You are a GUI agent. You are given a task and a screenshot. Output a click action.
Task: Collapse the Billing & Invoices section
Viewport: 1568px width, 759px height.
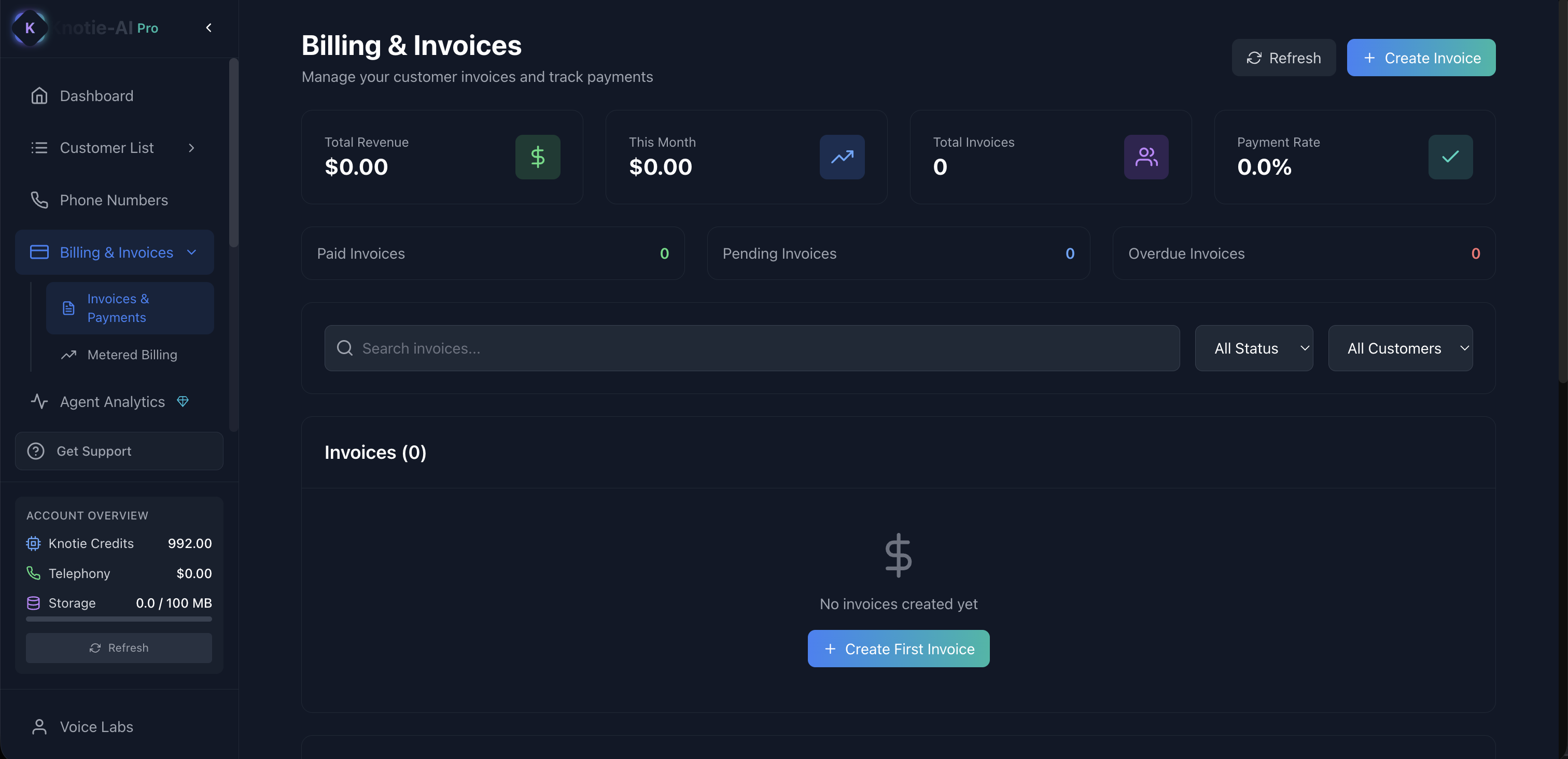point(191,252)
